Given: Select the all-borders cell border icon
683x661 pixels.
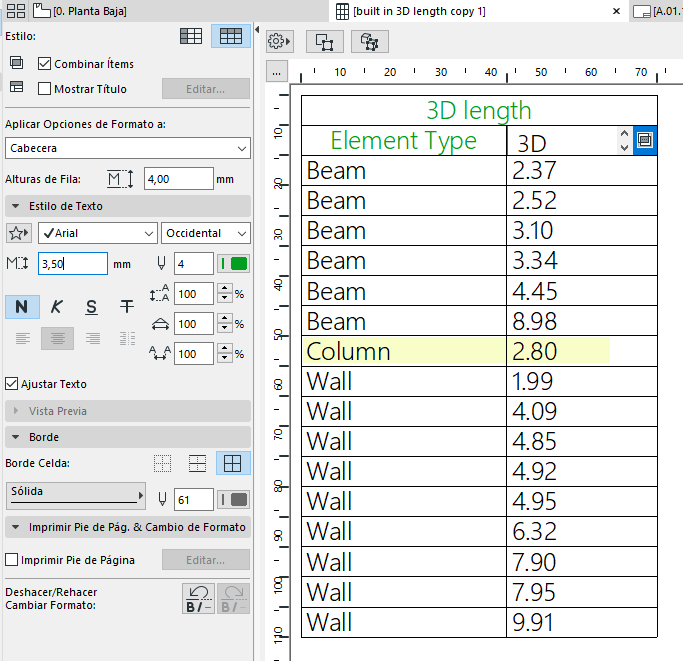Looking at the screenshot, I should 234,463.
